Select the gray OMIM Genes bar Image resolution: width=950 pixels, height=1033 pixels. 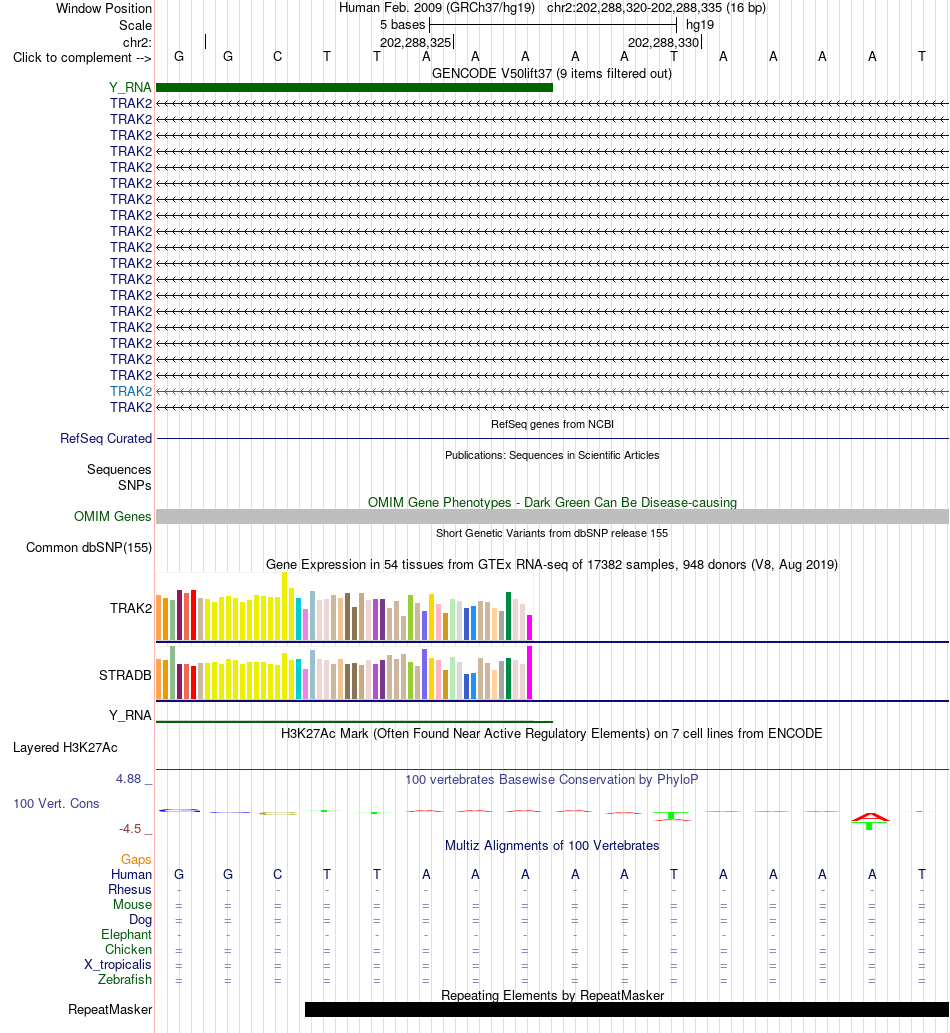point(552,516)
